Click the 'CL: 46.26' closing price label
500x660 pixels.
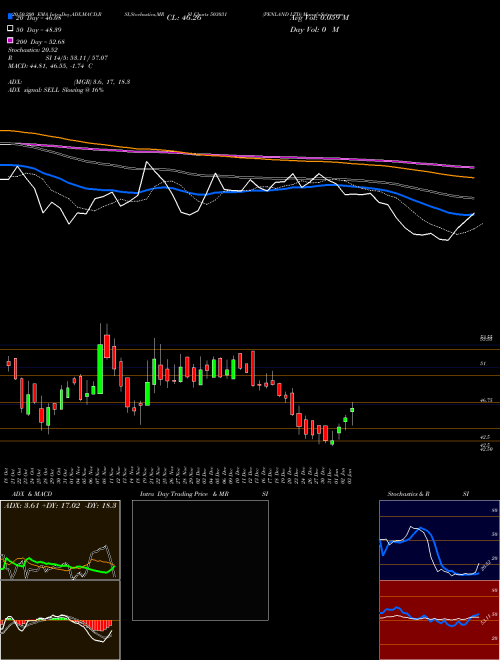[184, 18]
